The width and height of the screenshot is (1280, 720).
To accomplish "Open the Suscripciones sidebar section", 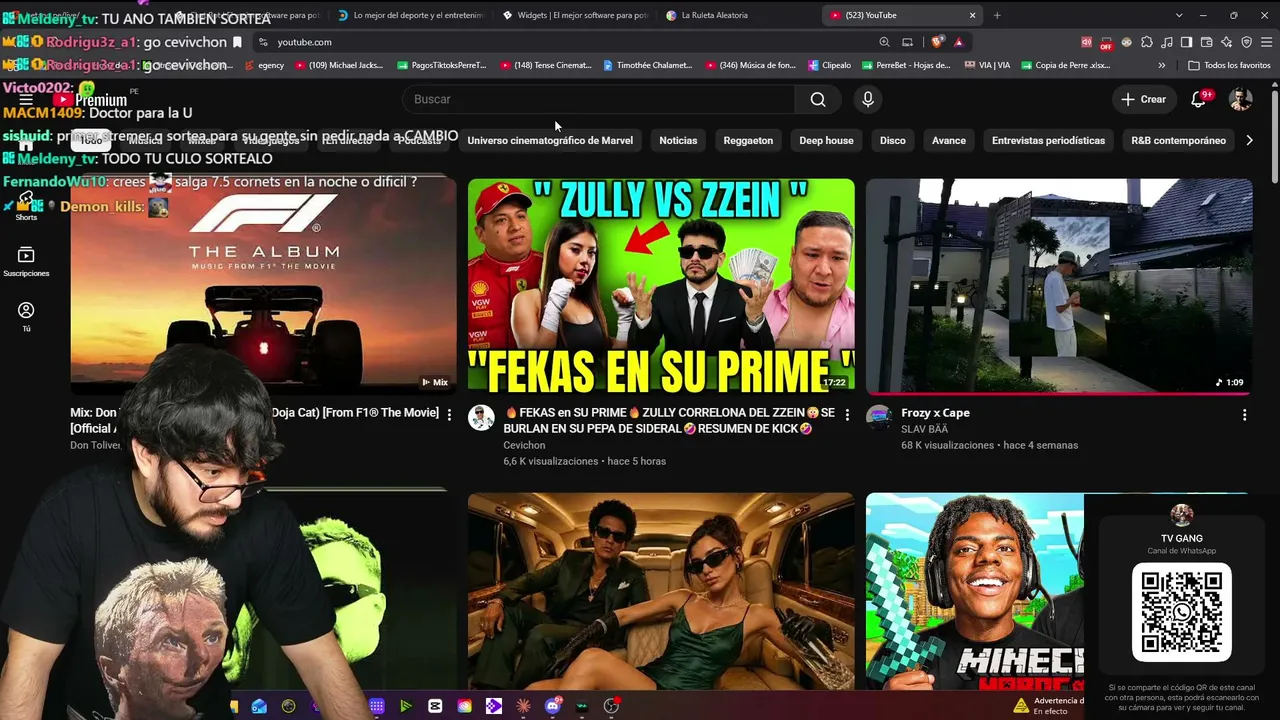I will 26,262.
